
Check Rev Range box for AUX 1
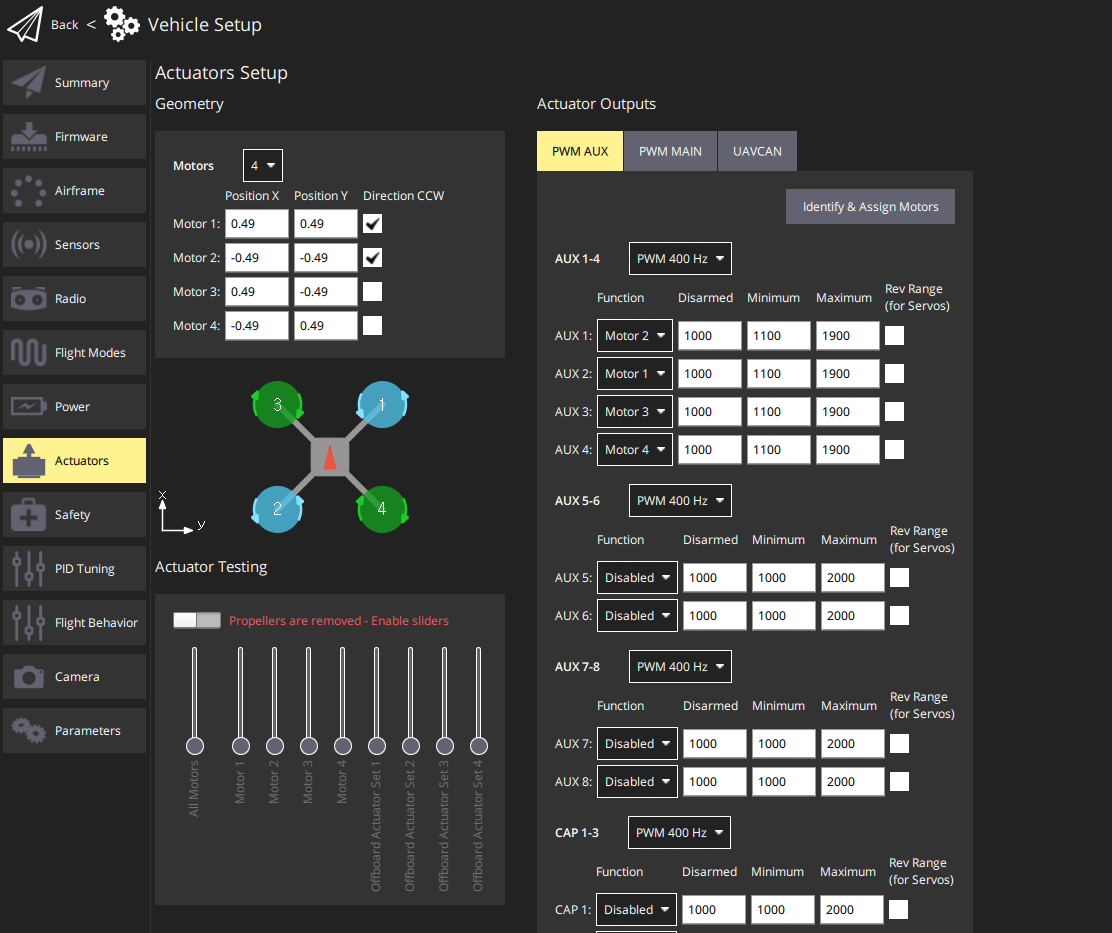point(895,336)
